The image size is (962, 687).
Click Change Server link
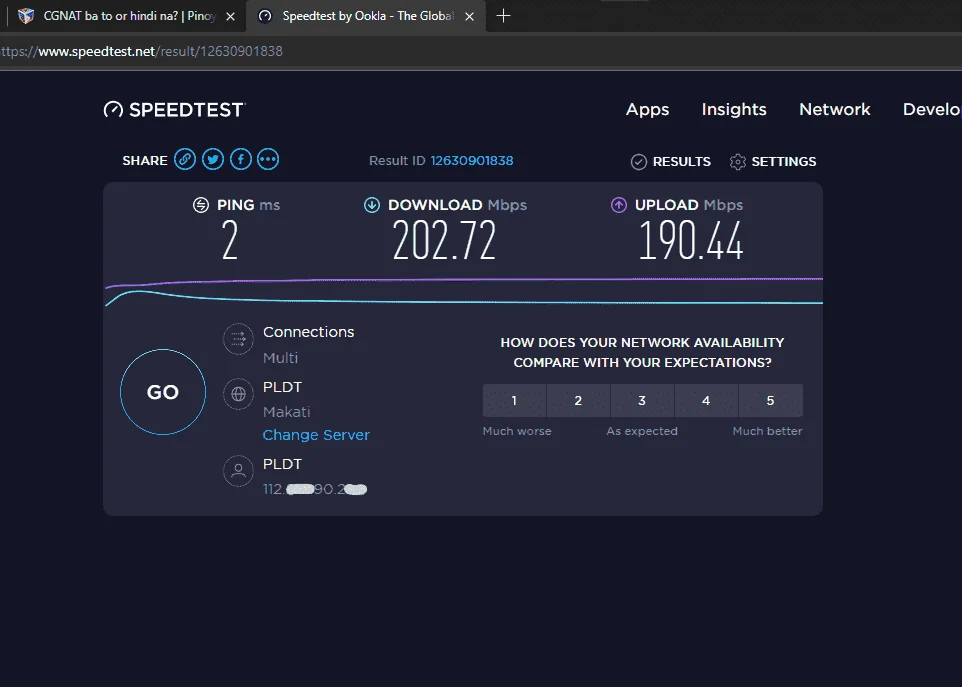point(316,435)
